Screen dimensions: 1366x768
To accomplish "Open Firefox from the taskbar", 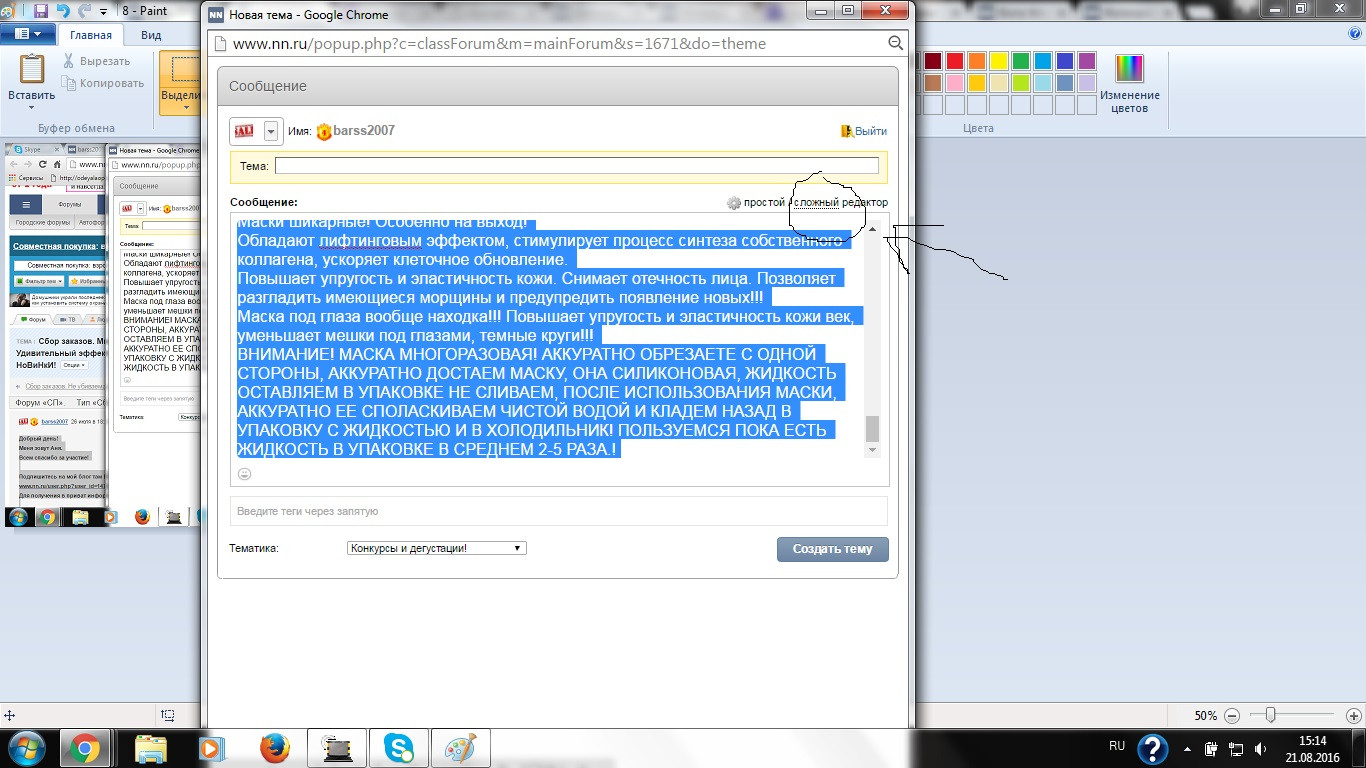I will (x=274, y=748).
